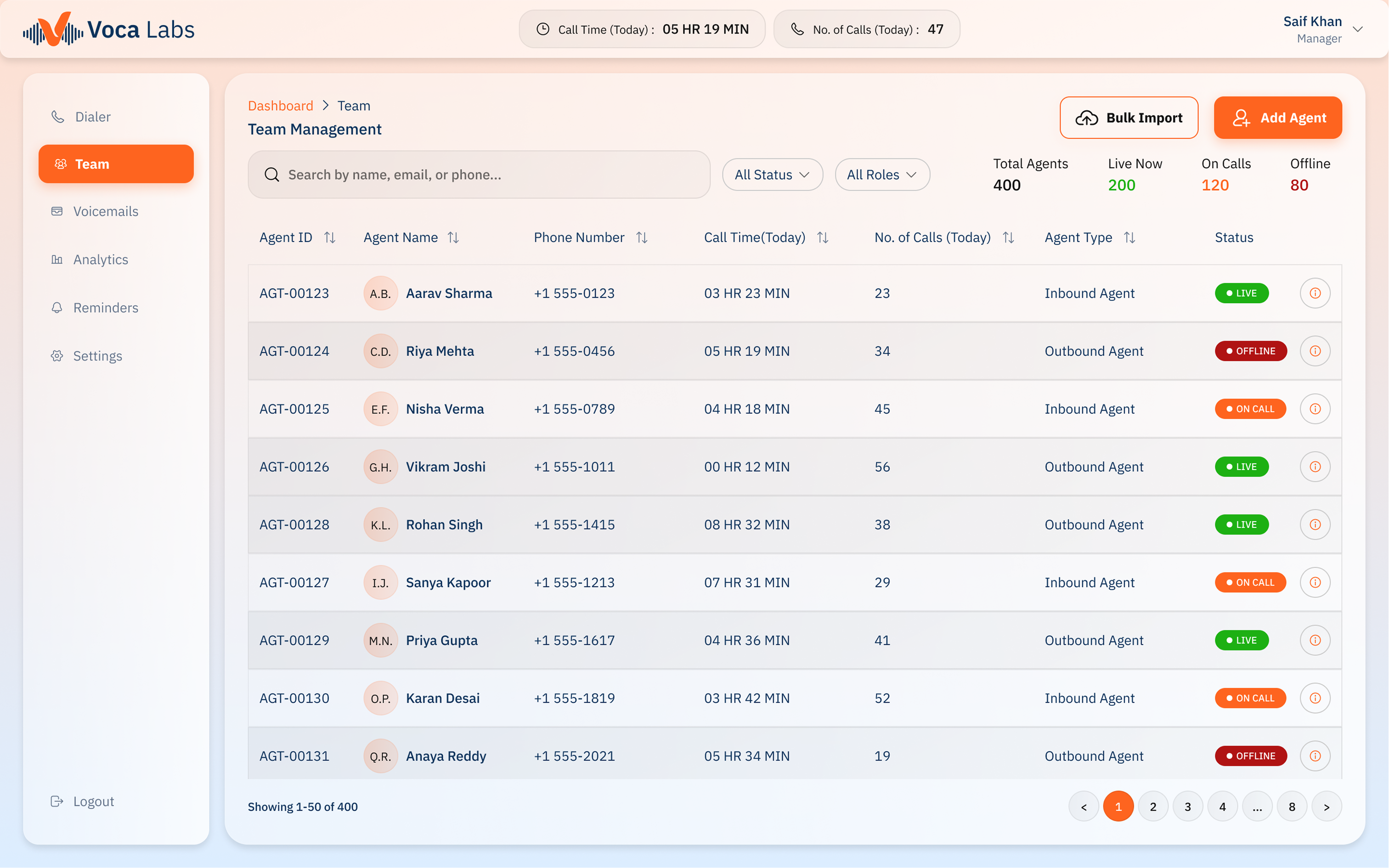The image size is (1389, 868).
Task: Sort by Agent ID arrows icon
Action: tap(329, 238)
